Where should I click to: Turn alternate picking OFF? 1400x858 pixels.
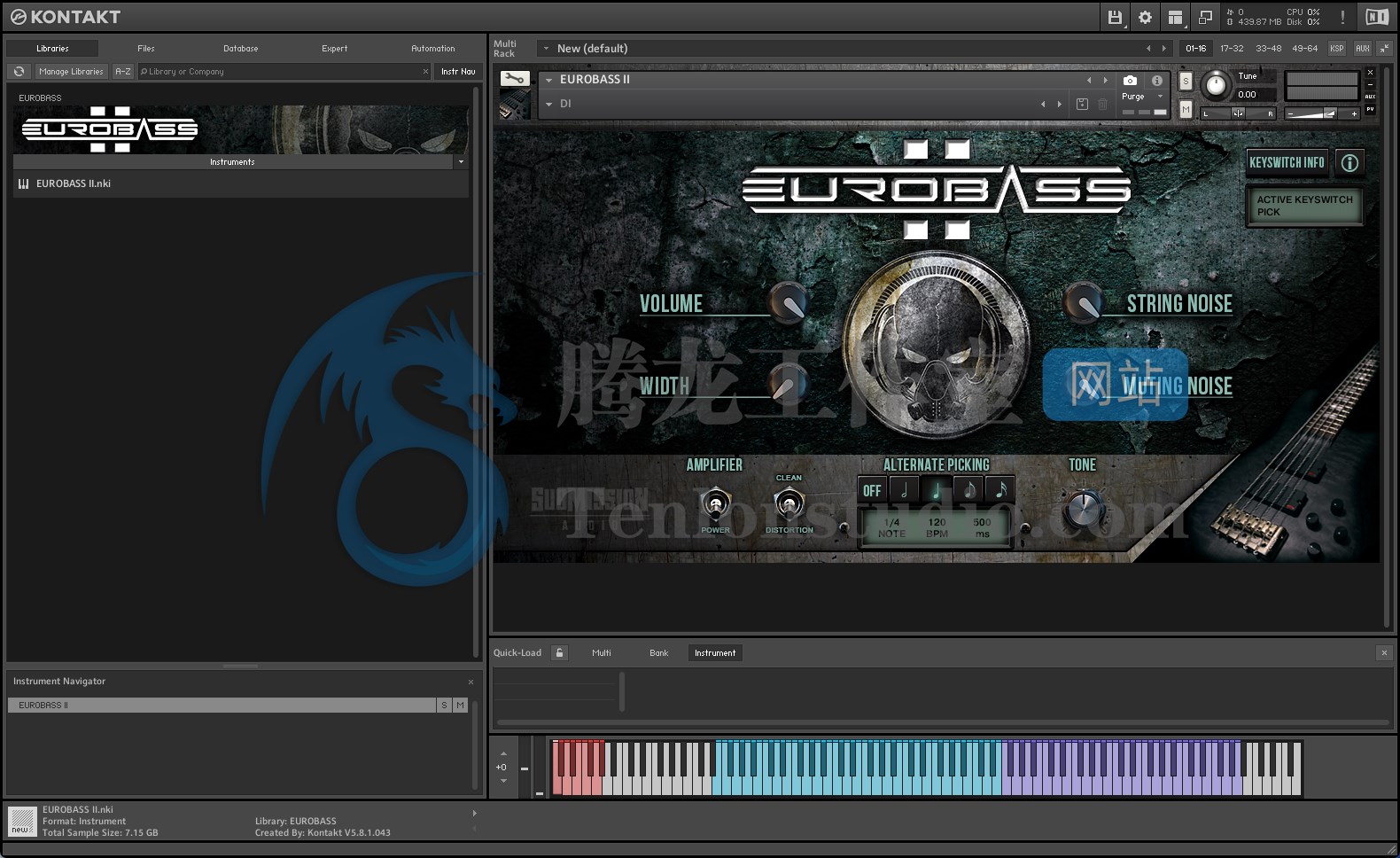click(872, 490)
